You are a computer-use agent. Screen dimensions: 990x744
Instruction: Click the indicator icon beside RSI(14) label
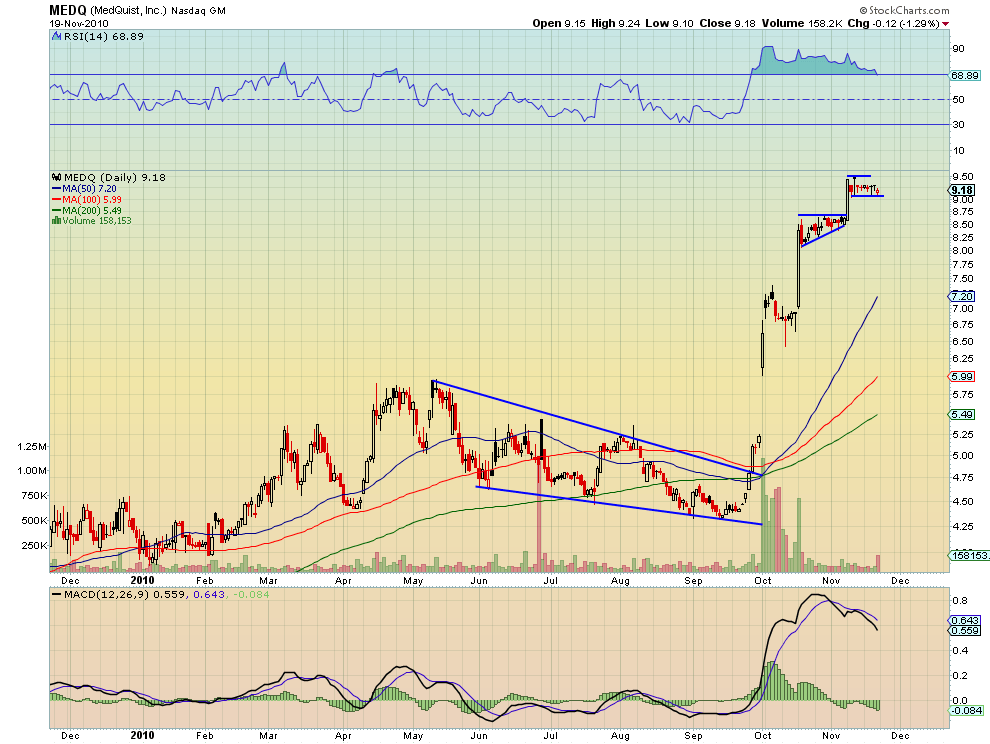[x=56, y=37]
